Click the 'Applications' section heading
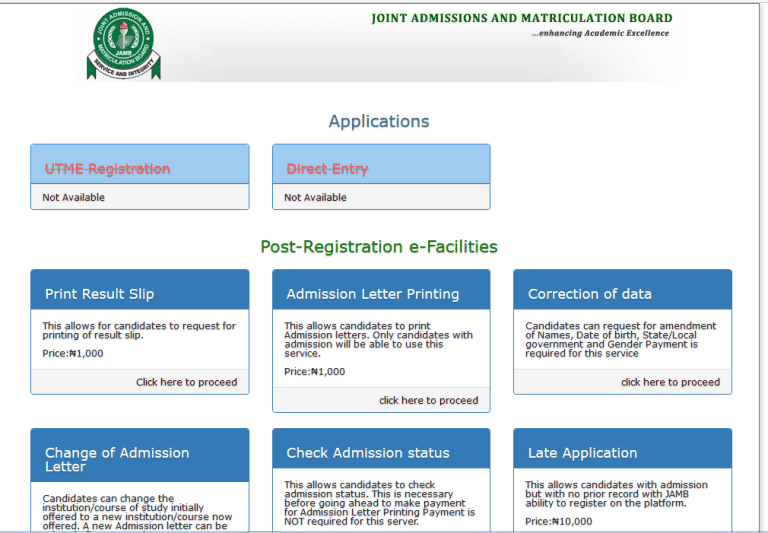Viewport: 768px width, 533px height. pos(379,121)
